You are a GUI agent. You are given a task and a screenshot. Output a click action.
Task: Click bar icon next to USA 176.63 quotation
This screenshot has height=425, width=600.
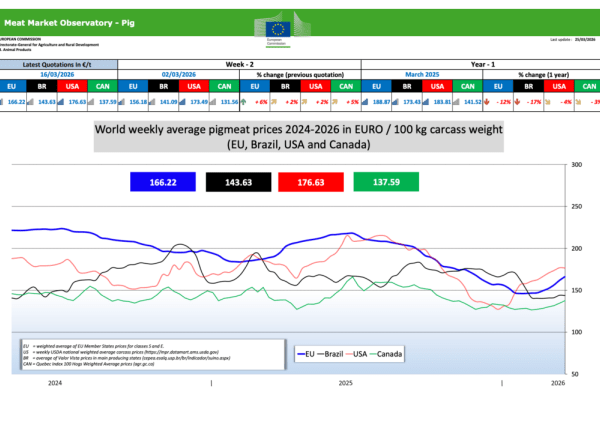coord(60,102)
